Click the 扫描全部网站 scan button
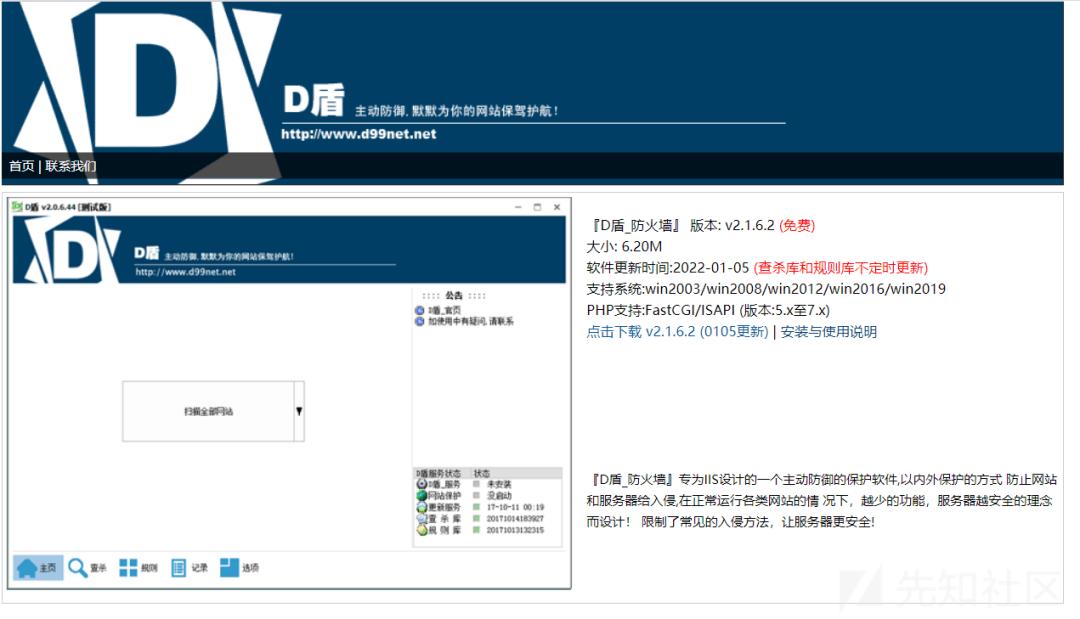This screenshot has height=619, width=1080. click(x=208, y=411)
